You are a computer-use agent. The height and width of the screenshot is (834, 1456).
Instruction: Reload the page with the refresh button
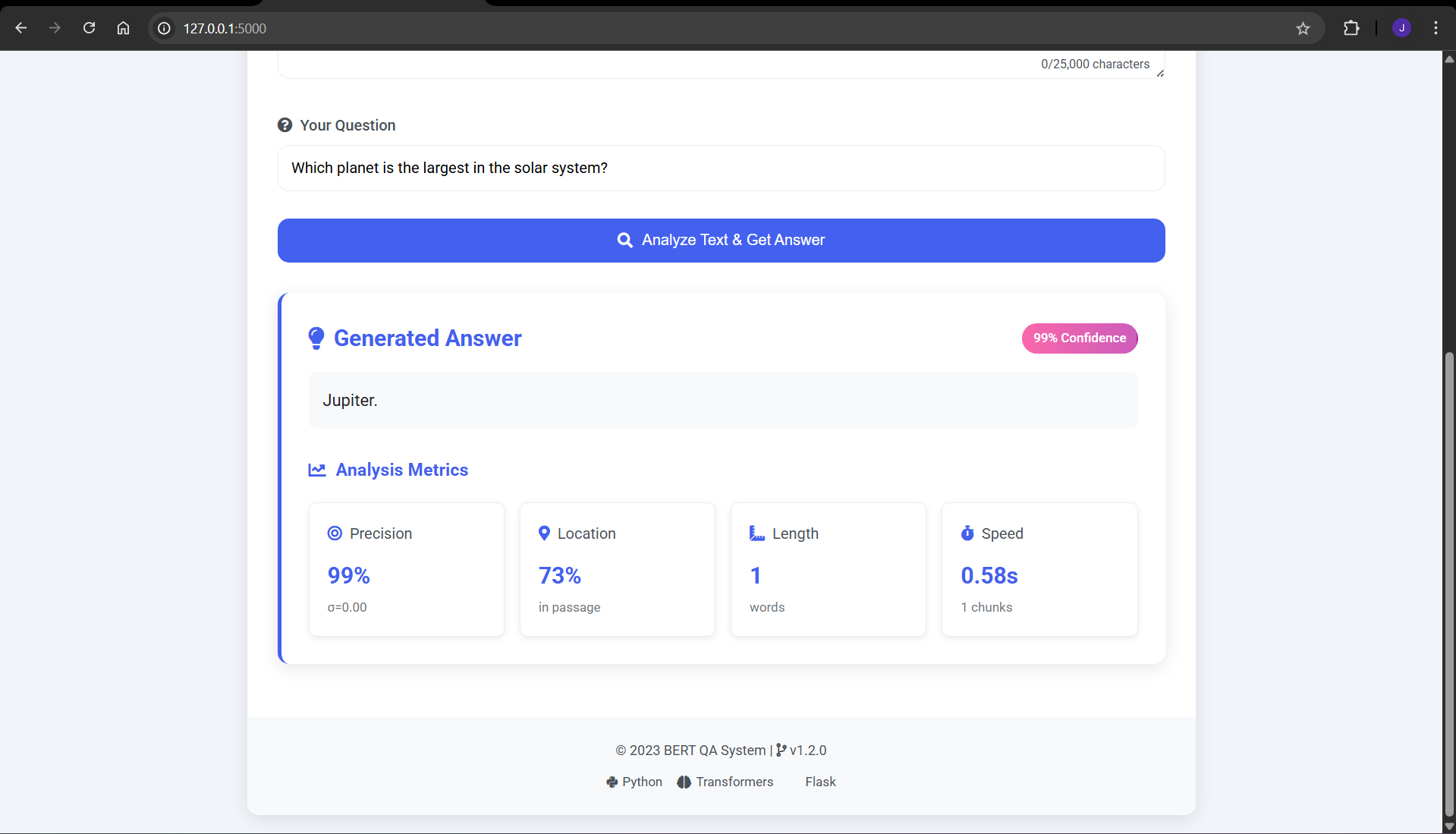[x=89, y=29]
